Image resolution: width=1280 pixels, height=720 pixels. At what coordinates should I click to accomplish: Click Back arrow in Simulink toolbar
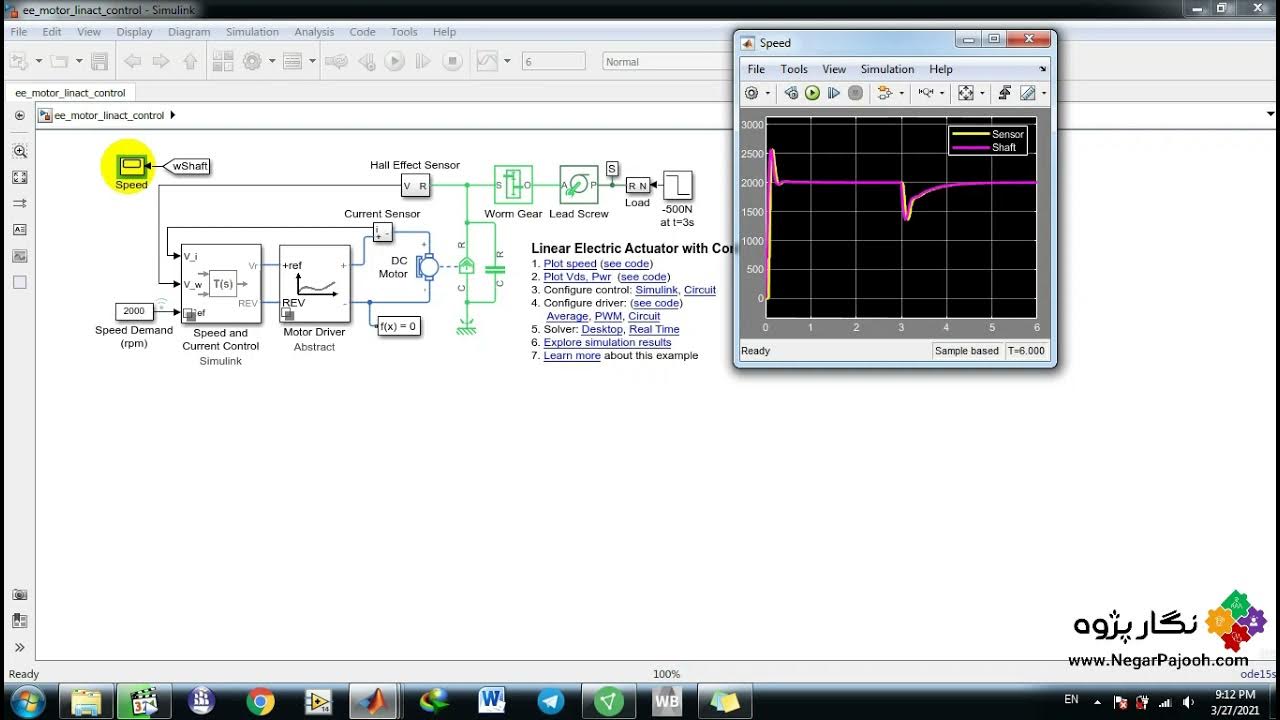point(131,61)
